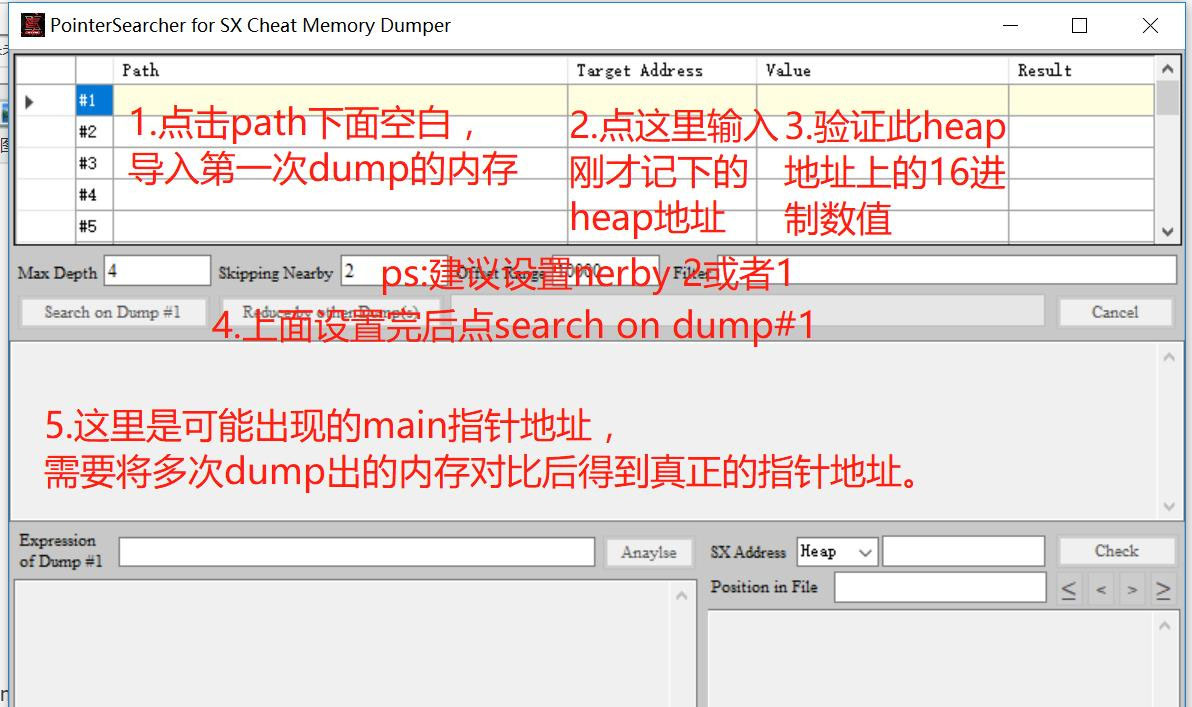Click the Skipping Nearby input field

393,271
